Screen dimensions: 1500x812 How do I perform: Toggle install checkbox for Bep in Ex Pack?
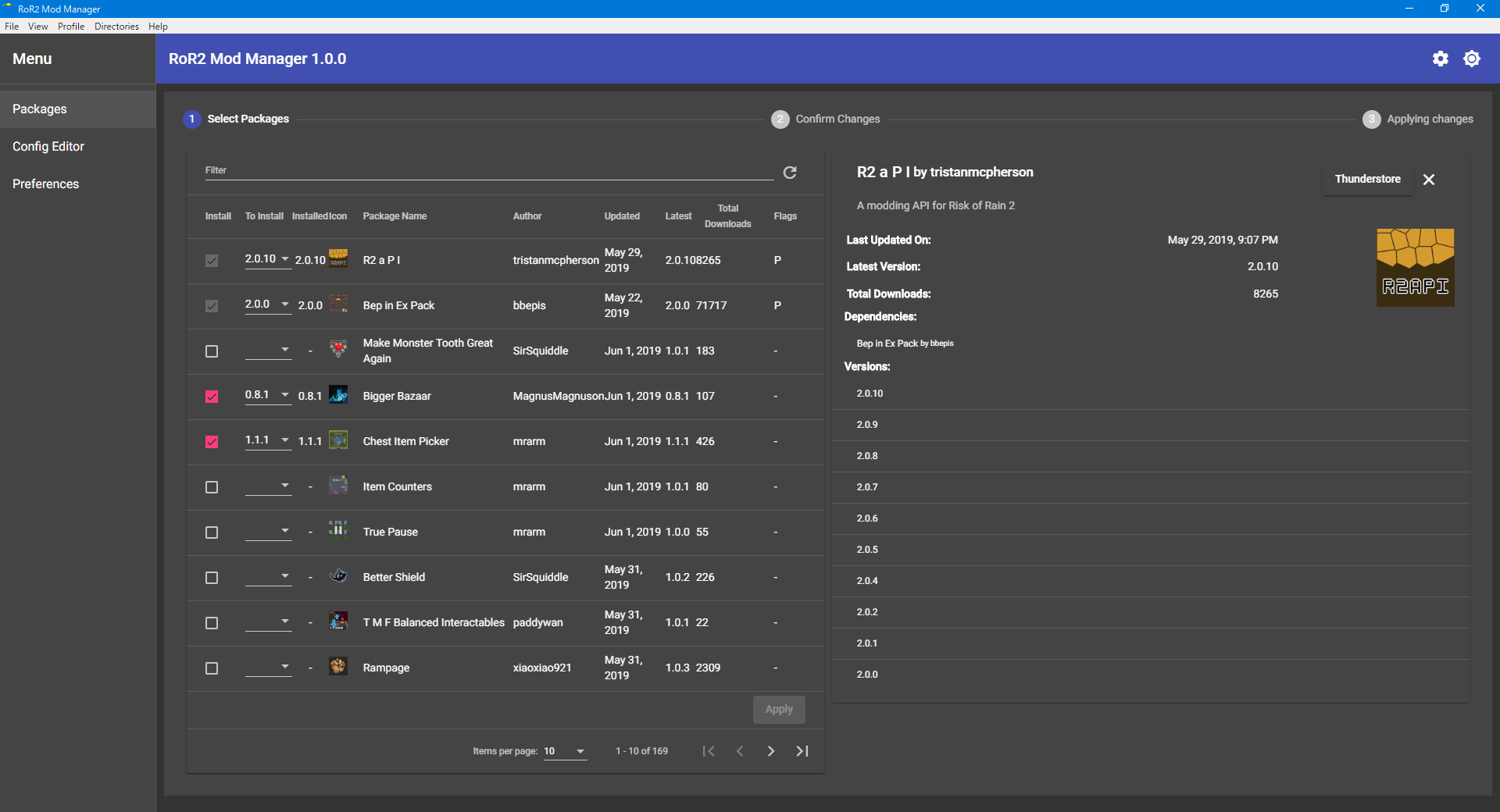[212, 306]
